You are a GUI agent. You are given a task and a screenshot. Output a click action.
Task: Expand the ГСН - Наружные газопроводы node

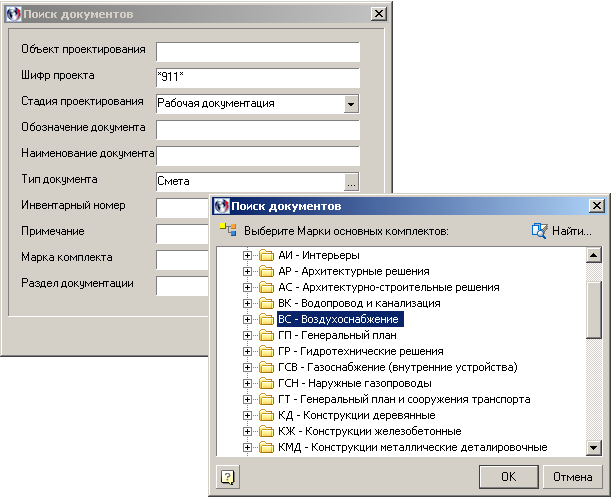[247, 383]
